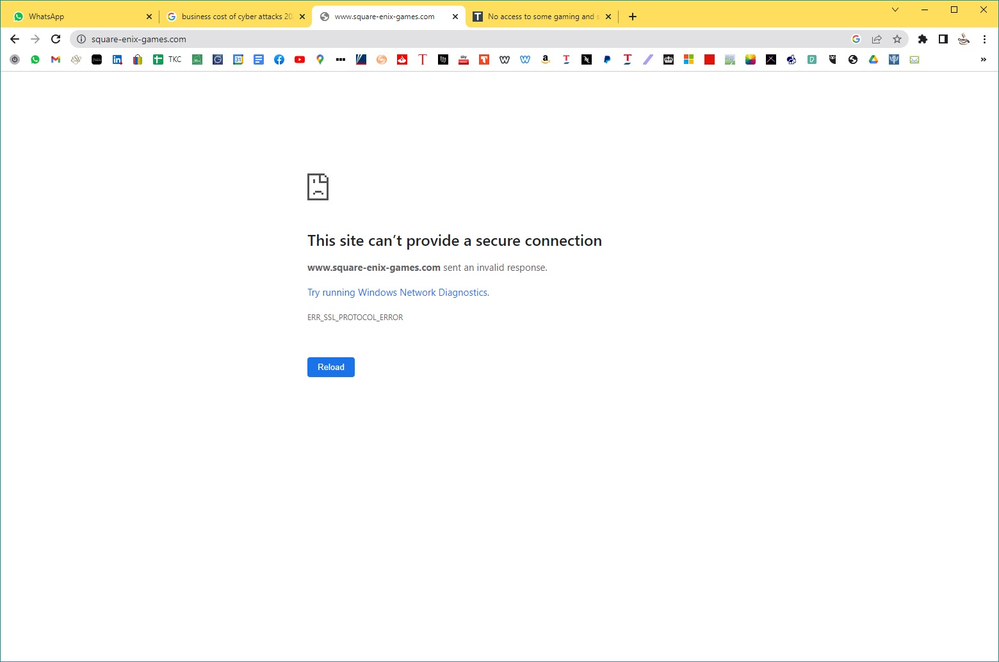Viewport: 999px width, 662px height.
Task: Open the Gmail bookmark
Action: [56, 60]
